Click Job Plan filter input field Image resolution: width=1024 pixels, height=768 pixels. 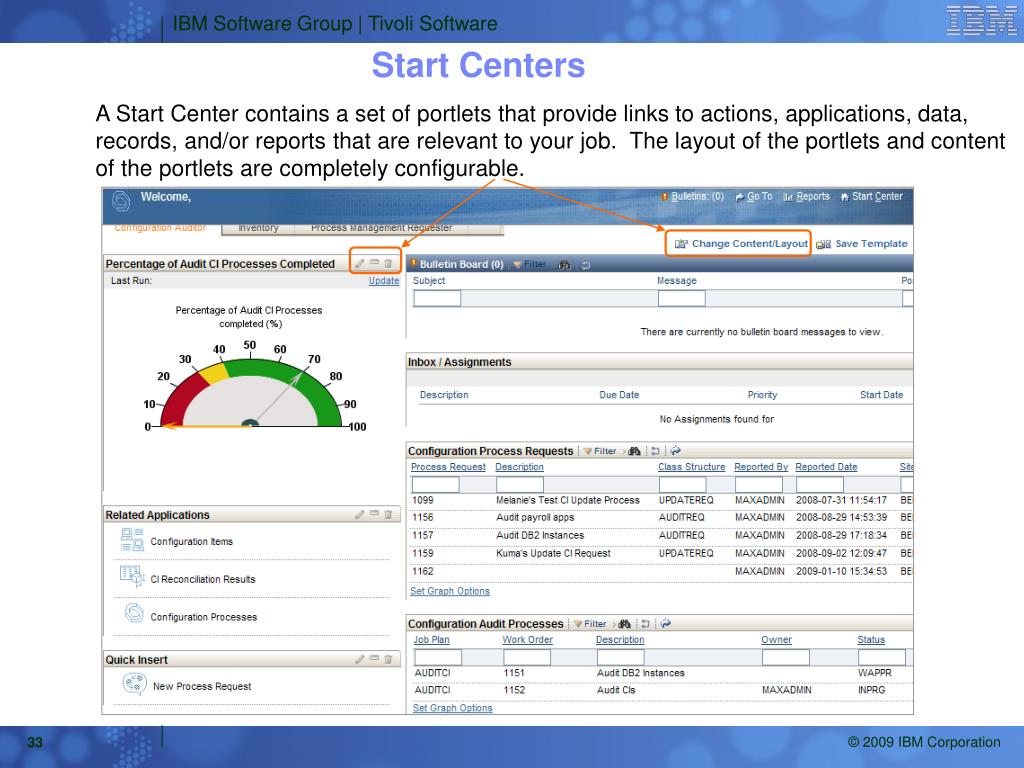(438, 657)
